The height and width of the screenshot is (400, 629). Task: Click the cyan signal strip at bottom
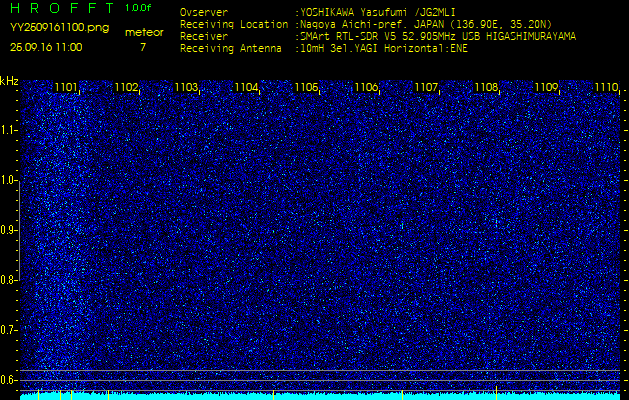320,396
